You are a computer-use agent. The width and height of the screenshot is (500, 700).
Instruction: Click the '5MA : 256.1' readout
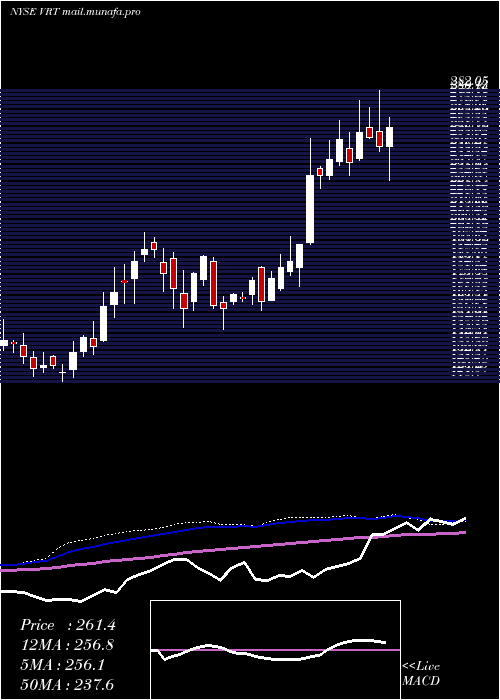[x=62, y=665]
